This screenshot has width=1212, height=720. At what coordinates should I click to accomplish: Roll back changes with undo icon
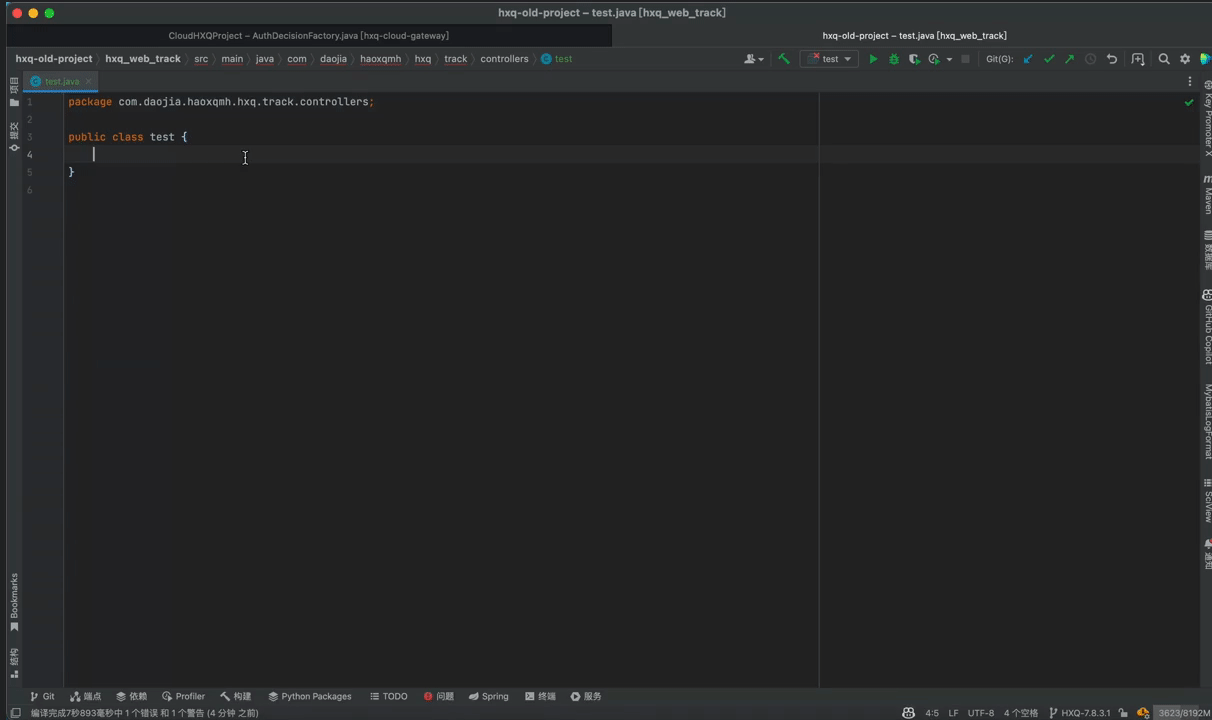pos(1112,59)
